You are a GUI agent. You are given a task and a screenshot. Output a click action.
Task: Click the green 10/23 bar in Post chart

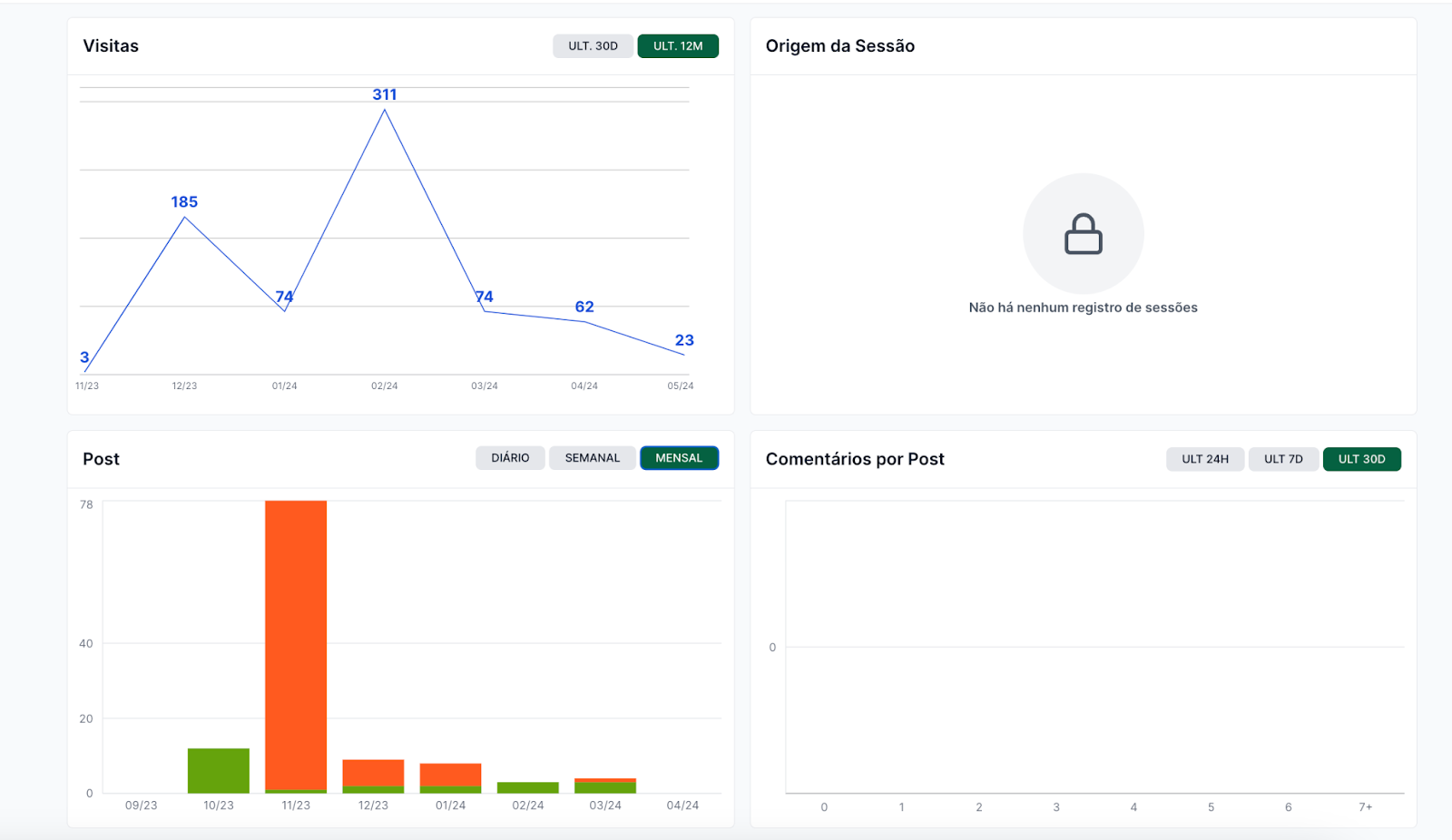tap(219, 770)
